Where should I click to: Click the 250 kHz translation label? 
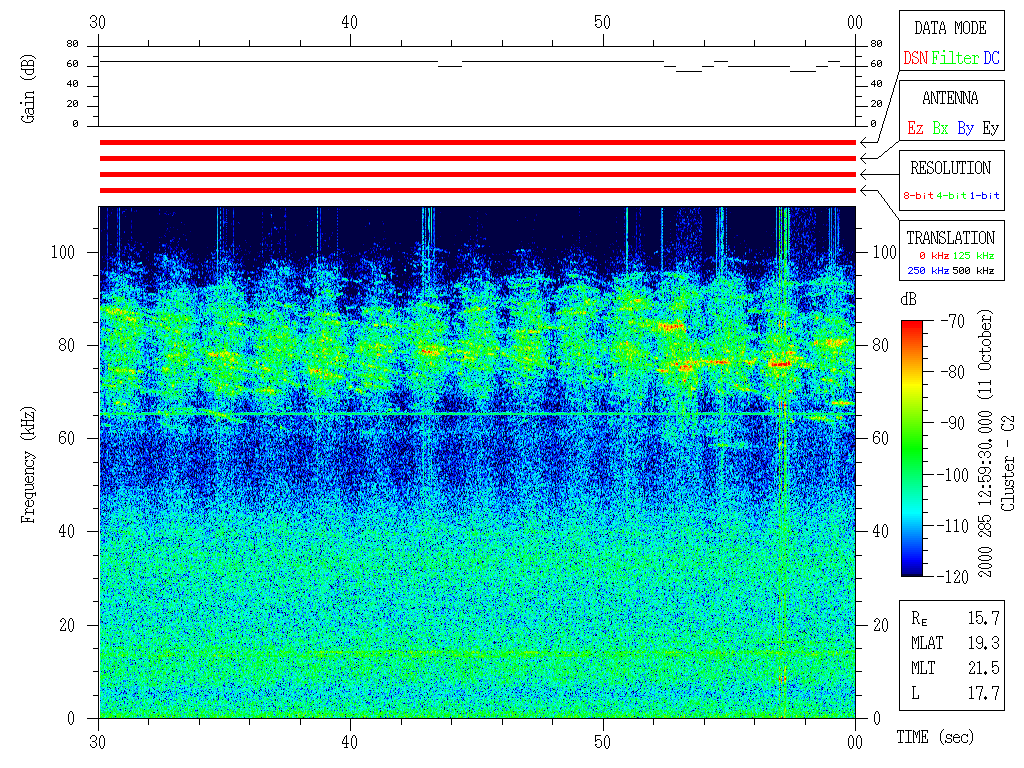(x=926, y=270)
